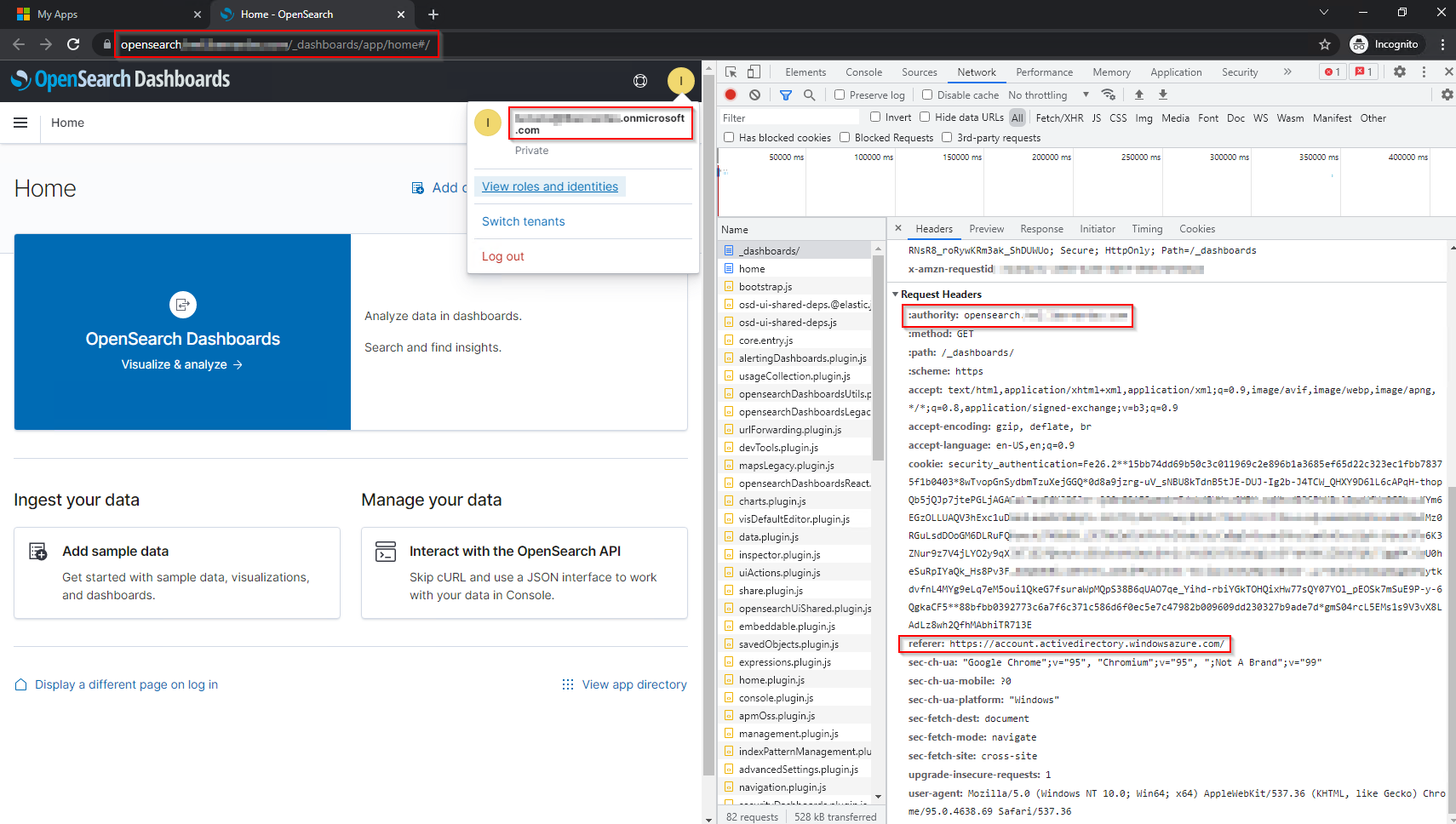The image size is (1456, 824).
Task: Open the Add sample data card
Action: [x=177, y=573]
